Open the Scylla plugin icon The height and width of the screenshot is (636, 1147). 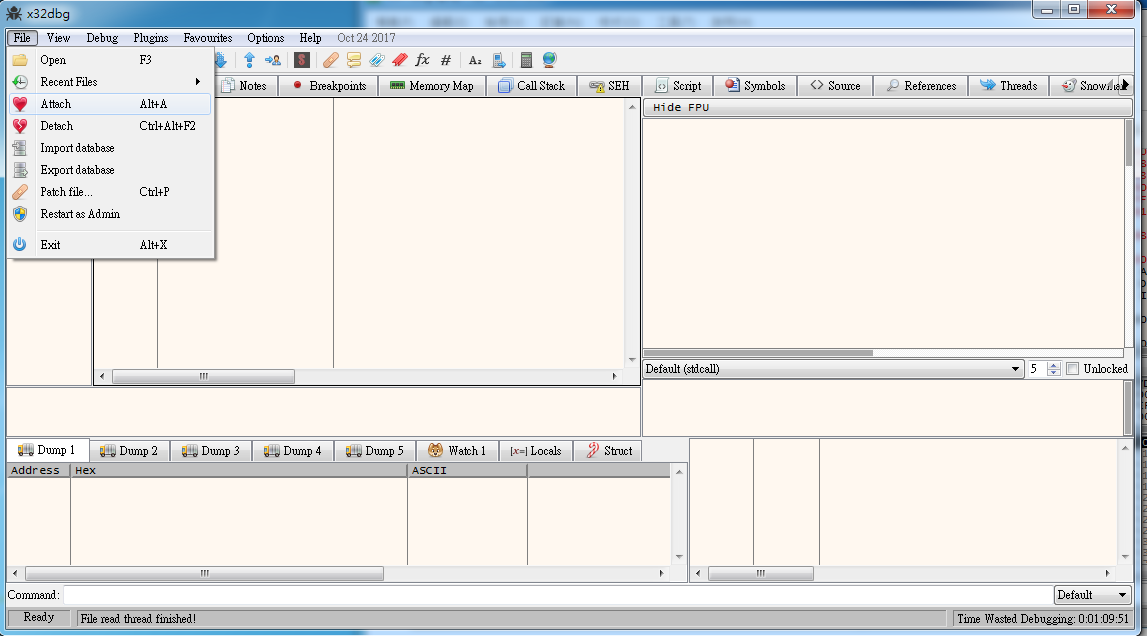pyautogui.click(x=302, y=60)
